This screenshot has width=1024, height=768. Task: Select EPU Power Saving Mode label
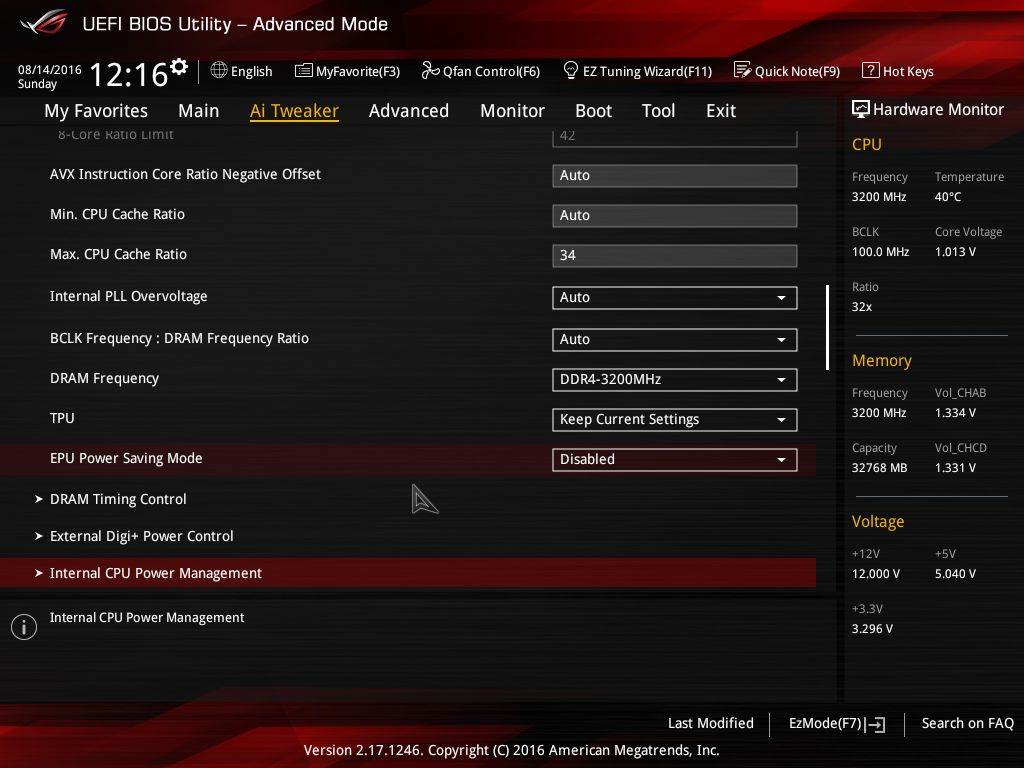tap(126, 458)
